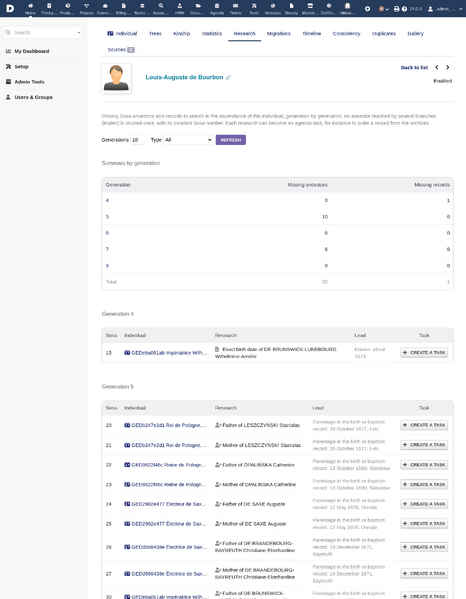Open Users & Groups in sidebar
Viewport: 466px width, 599px height.
(x=34, y=97)
